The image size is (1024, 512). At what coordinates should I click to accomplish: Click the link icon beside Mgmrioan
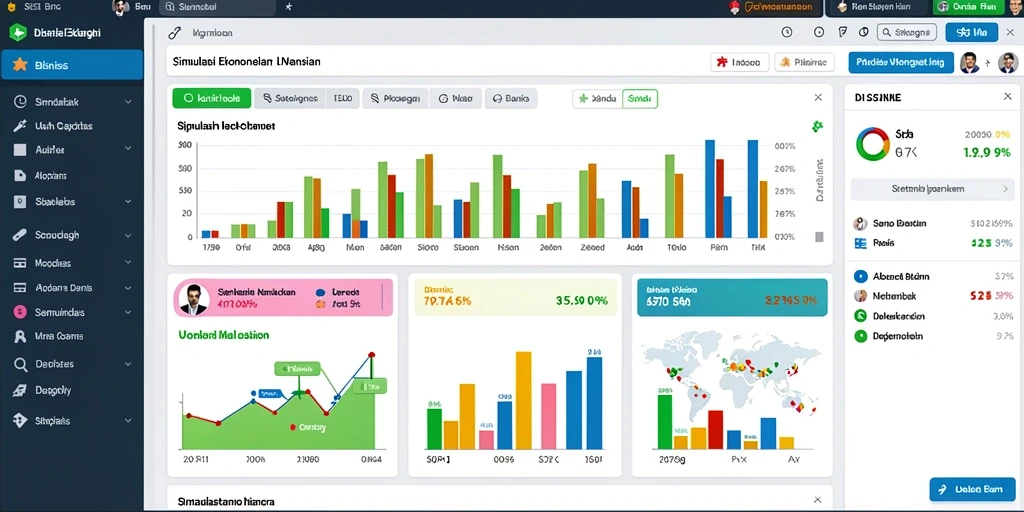(x=174, y=33)
